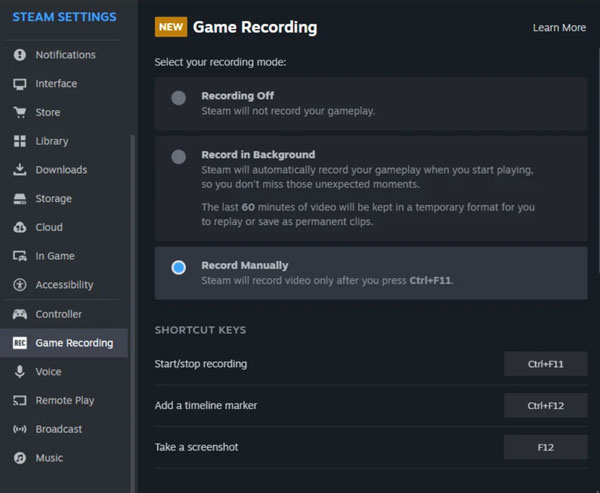Open Accessibility settings
This screenshot has width=600, height=493.
pos(64,285)
